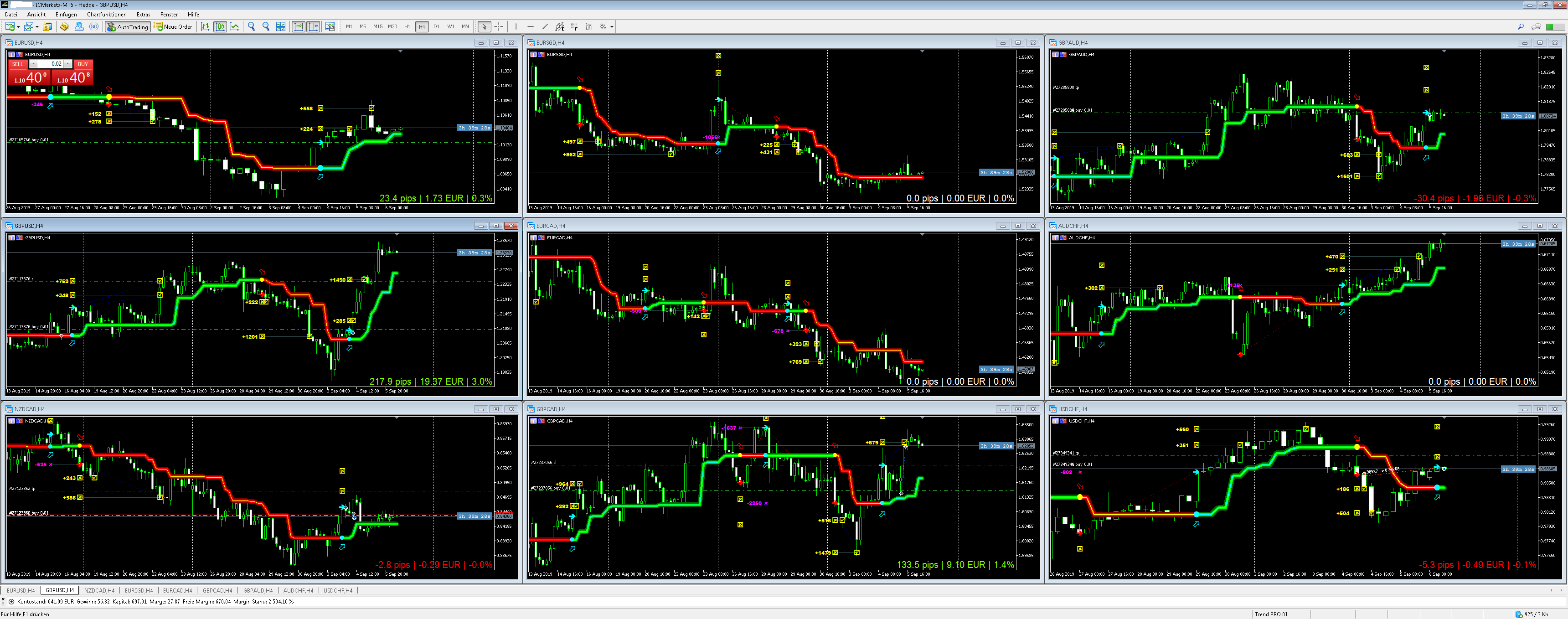The image size is (1568, 619).
Task: Select the cursor pointer tool
Action: click(484, 27)
